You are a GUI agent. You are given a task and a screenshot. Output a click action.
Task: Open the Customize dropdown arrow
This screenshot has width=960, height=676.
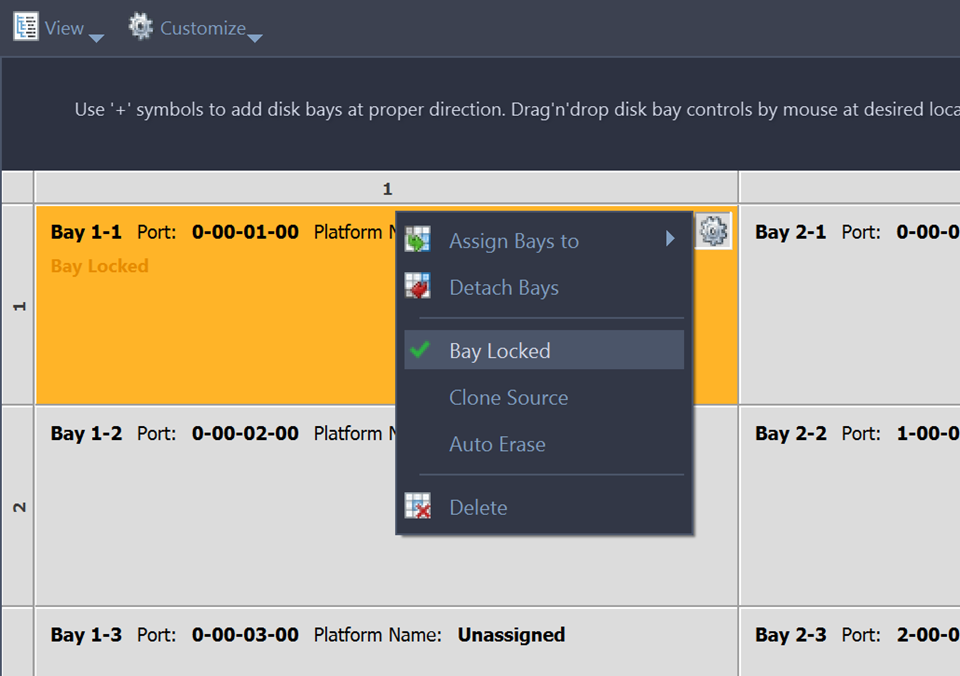(x=255, y=39)
